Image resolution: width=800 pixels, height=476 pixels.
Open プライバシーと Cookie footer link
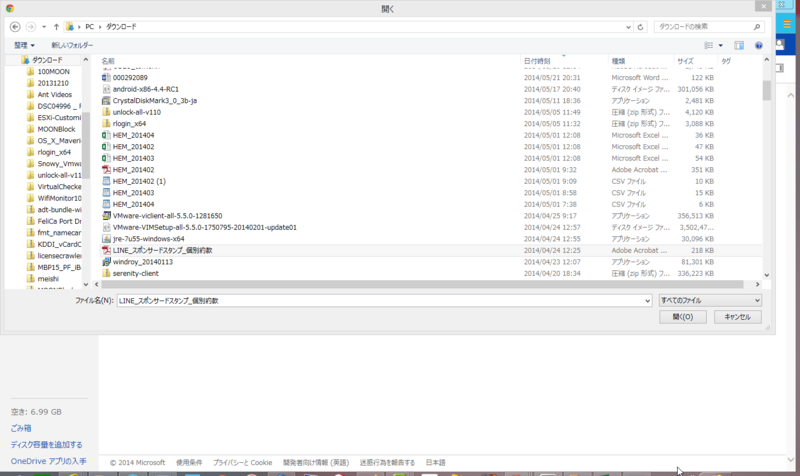point(242,462)
